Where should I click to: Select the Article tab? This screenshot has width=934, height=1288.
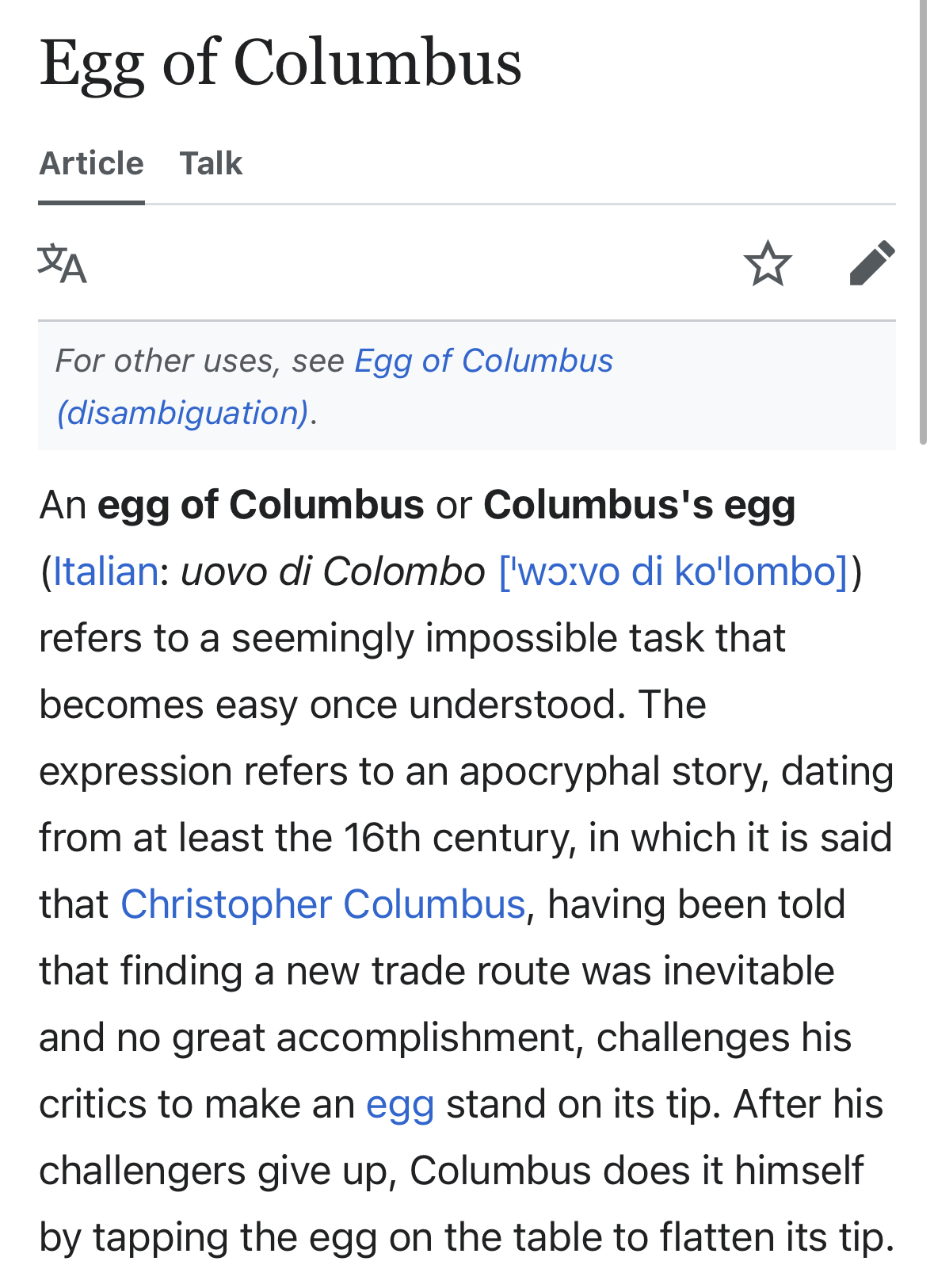pos(91,163)
